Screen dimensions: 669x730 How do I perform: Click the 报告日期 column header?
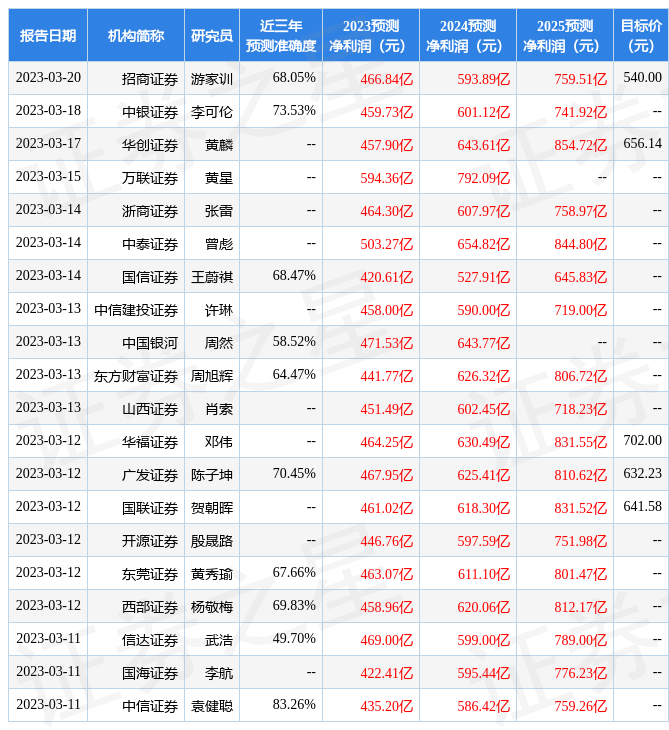click(48, 36)
